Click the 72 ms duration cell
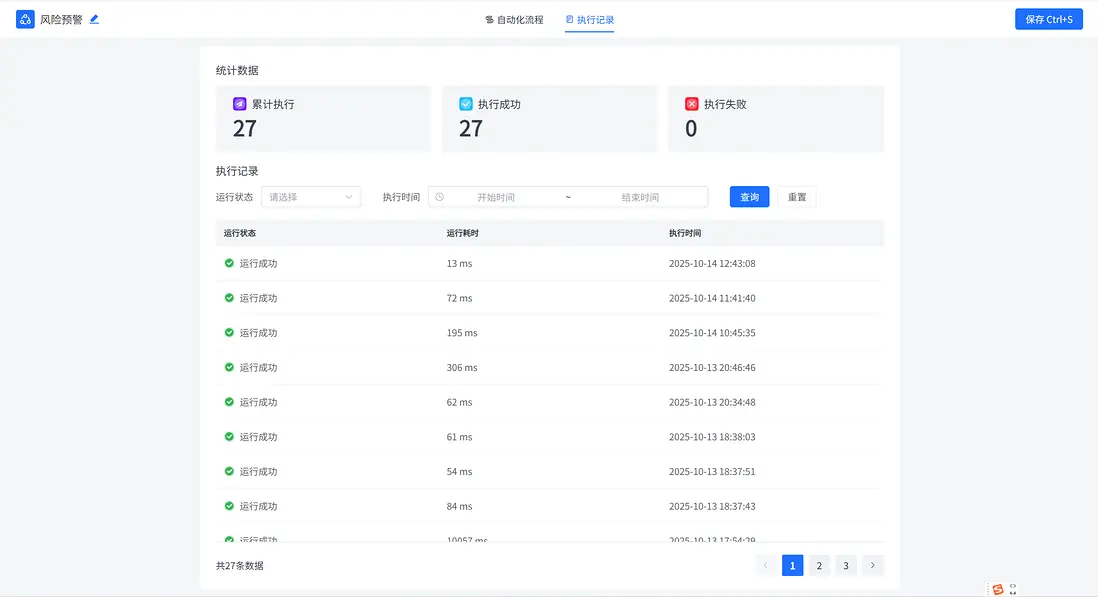Screen dimensions: 1098x597 click(459, 298)
